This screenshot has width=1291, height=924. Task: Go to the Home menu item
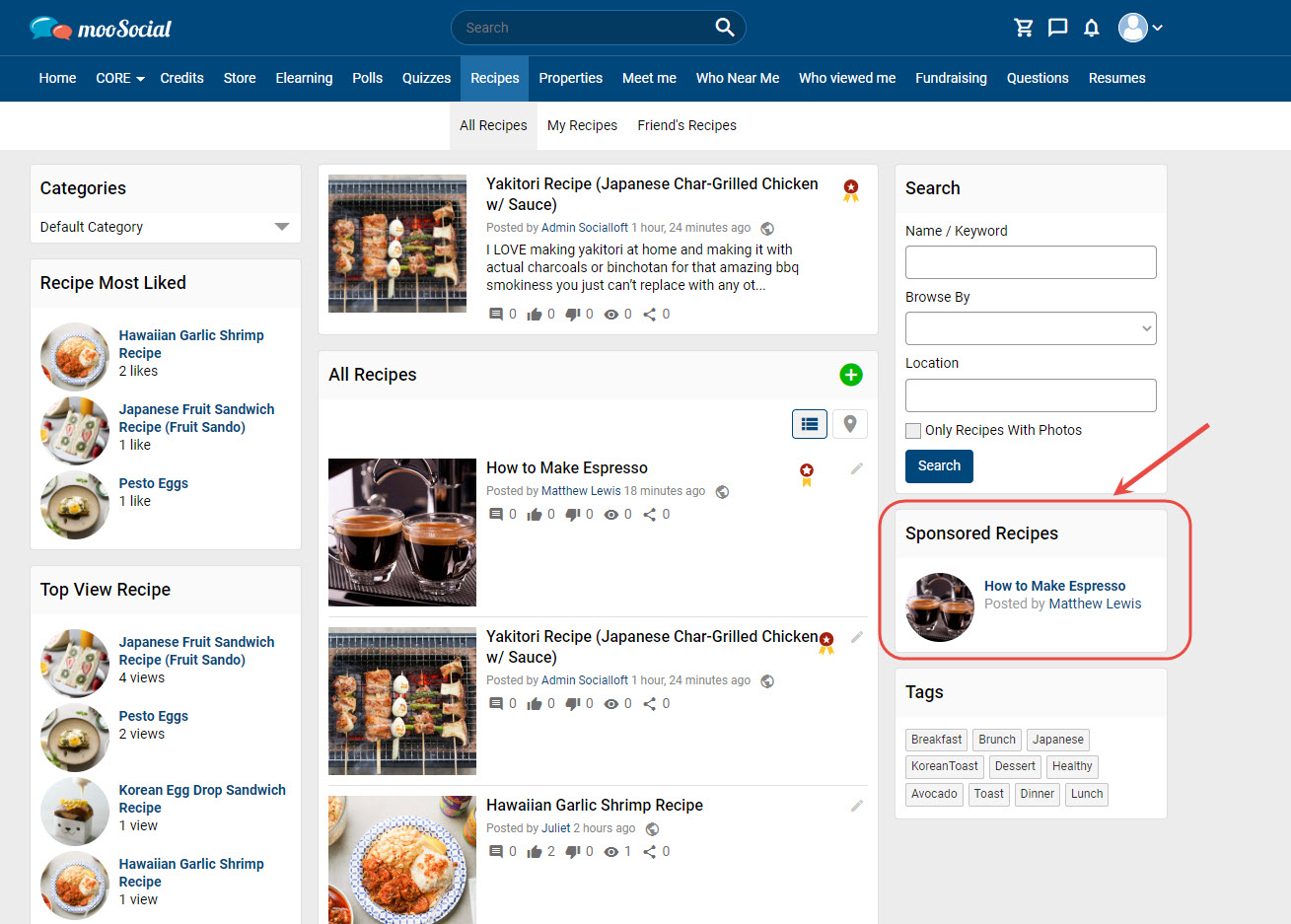57,78
